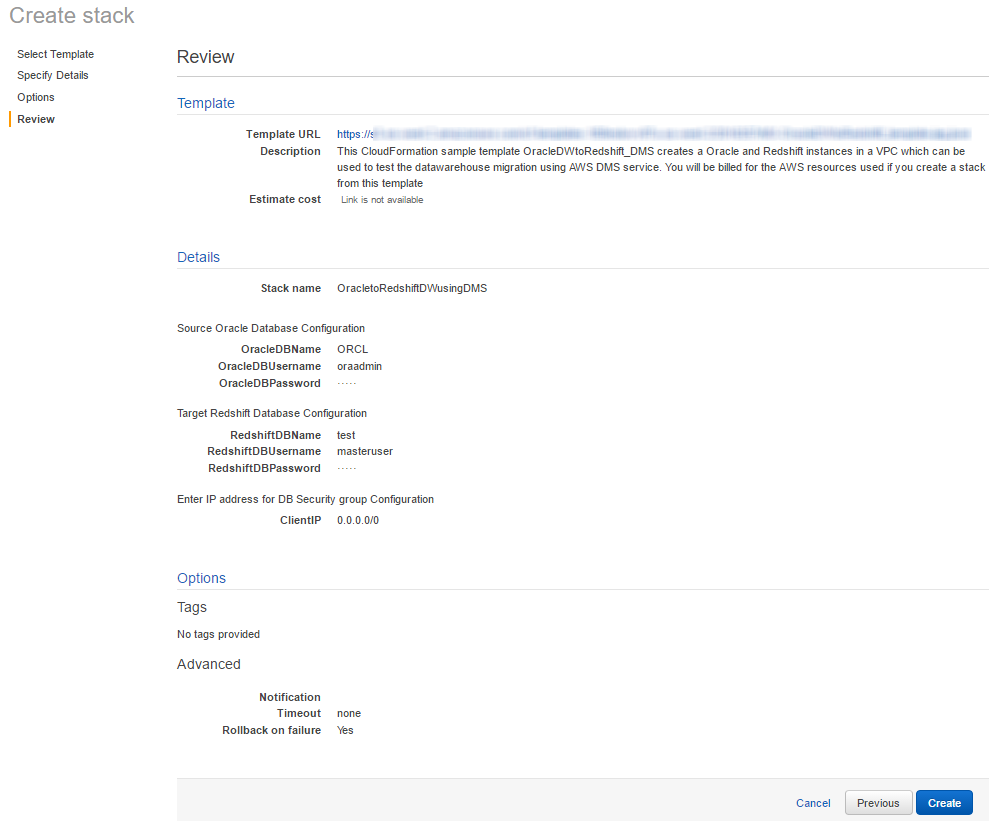Screen dimensions: 993x821
Task: Select the Review step in the sidebar
Action: tap(35, 119)
